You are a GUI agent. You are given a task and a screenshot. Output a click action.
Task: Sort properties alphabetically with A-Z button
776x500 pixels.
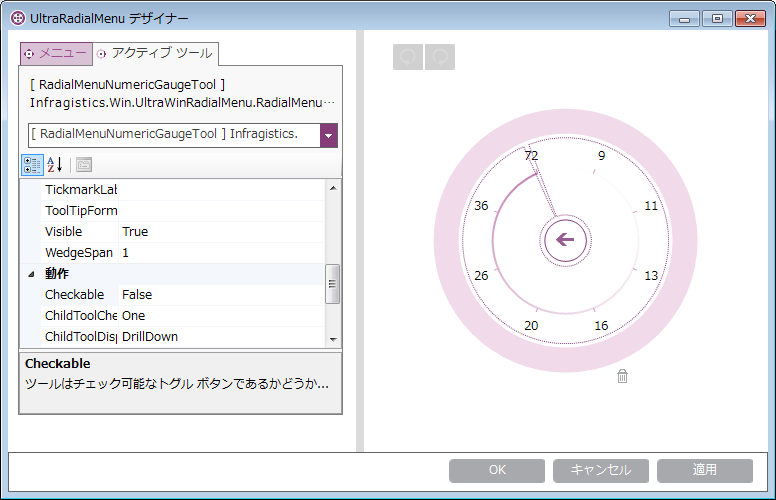coord(55,165)
